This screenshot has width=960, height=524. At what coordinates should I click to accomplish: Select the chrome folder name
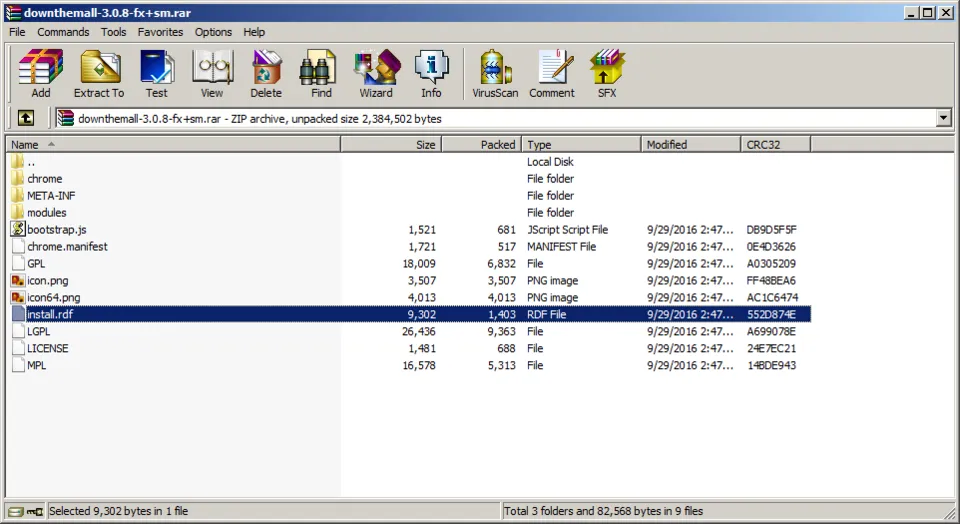(x=45, y=179)
